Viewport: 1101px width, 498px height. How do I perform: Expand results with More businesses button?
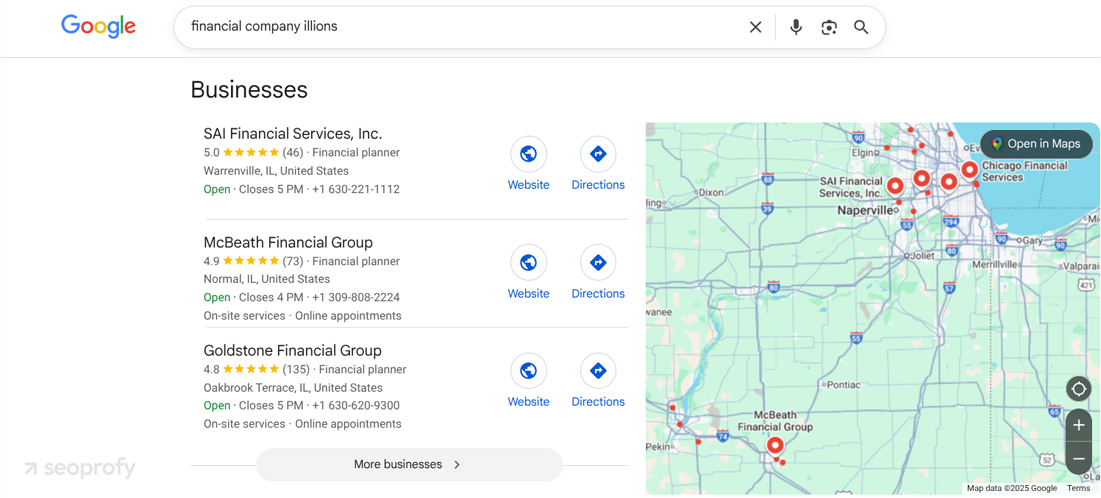(409, 464)
